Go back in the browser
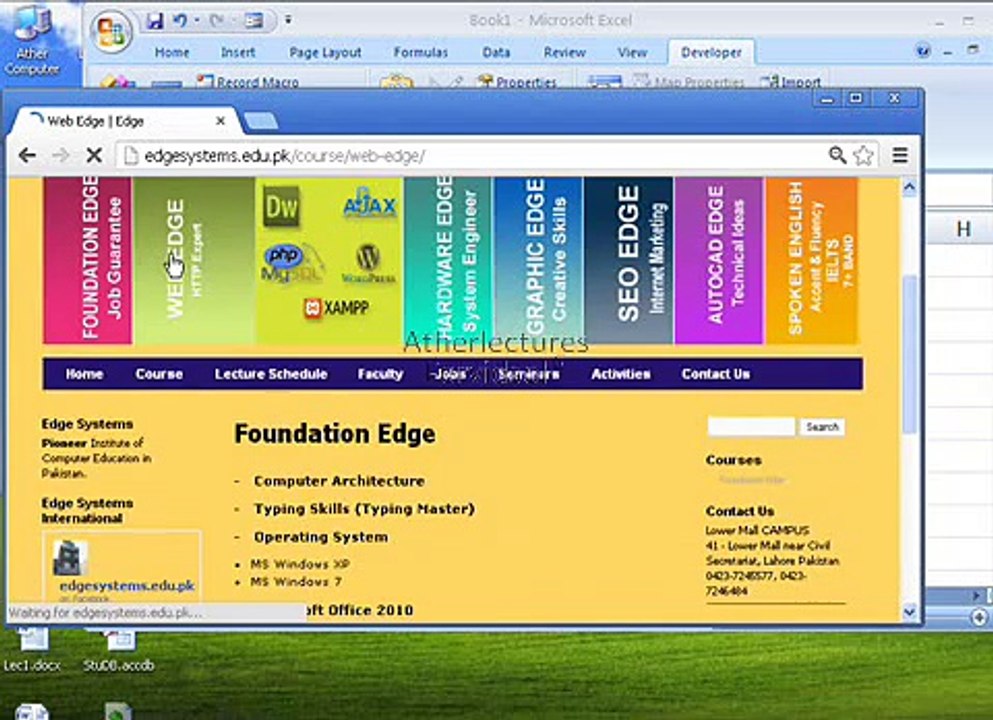Image resolution: width=993 pixels, height=720 pixels. click(27, 155)
